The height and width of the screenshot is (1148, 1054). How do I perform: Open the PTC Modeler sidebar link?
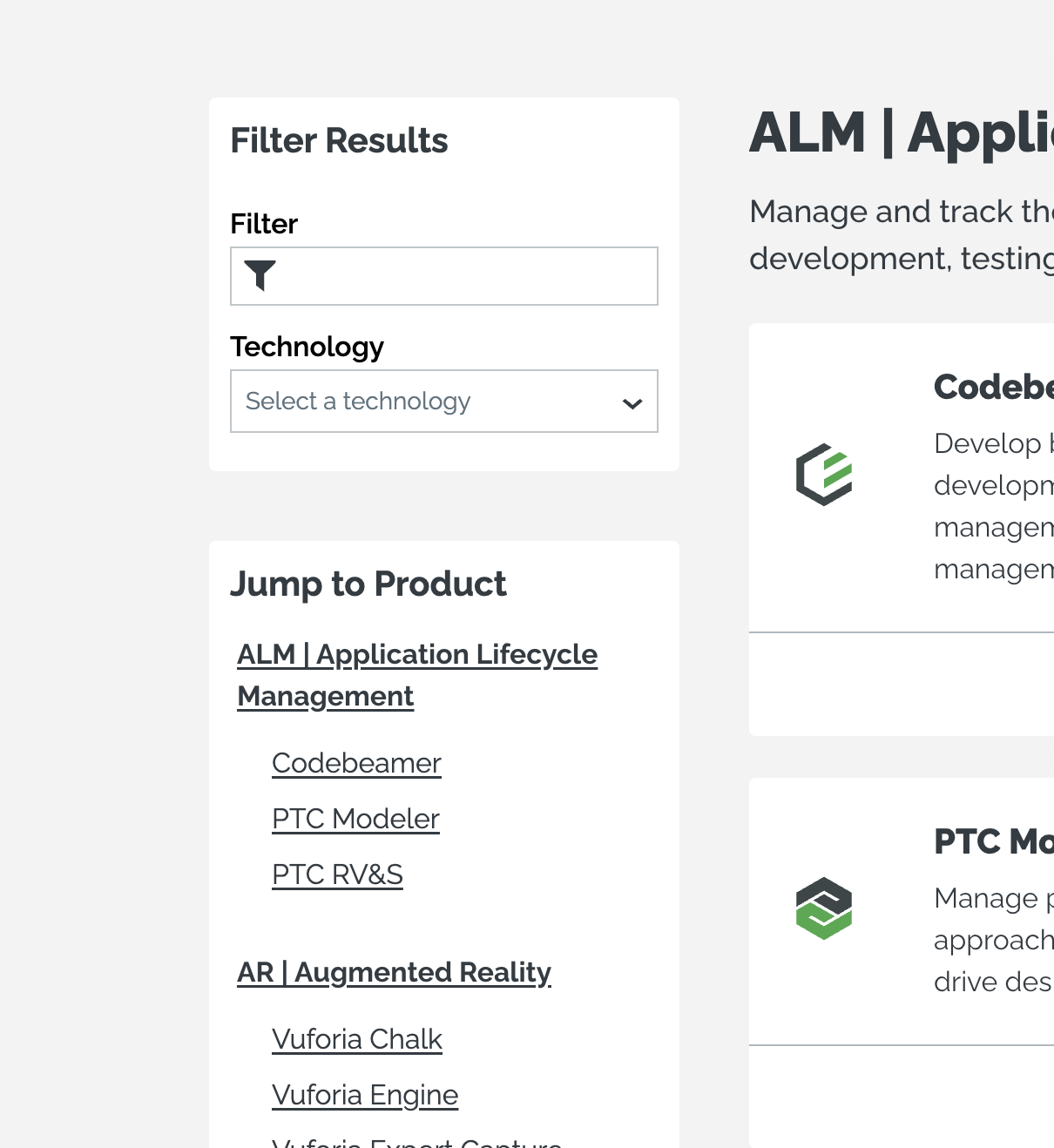click(x=355, y=819)
